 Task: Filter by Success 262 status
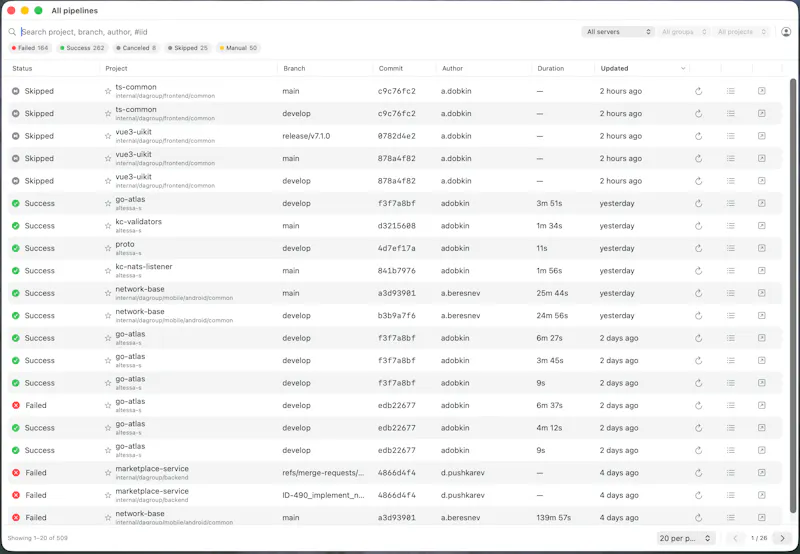tap(82, 48)
